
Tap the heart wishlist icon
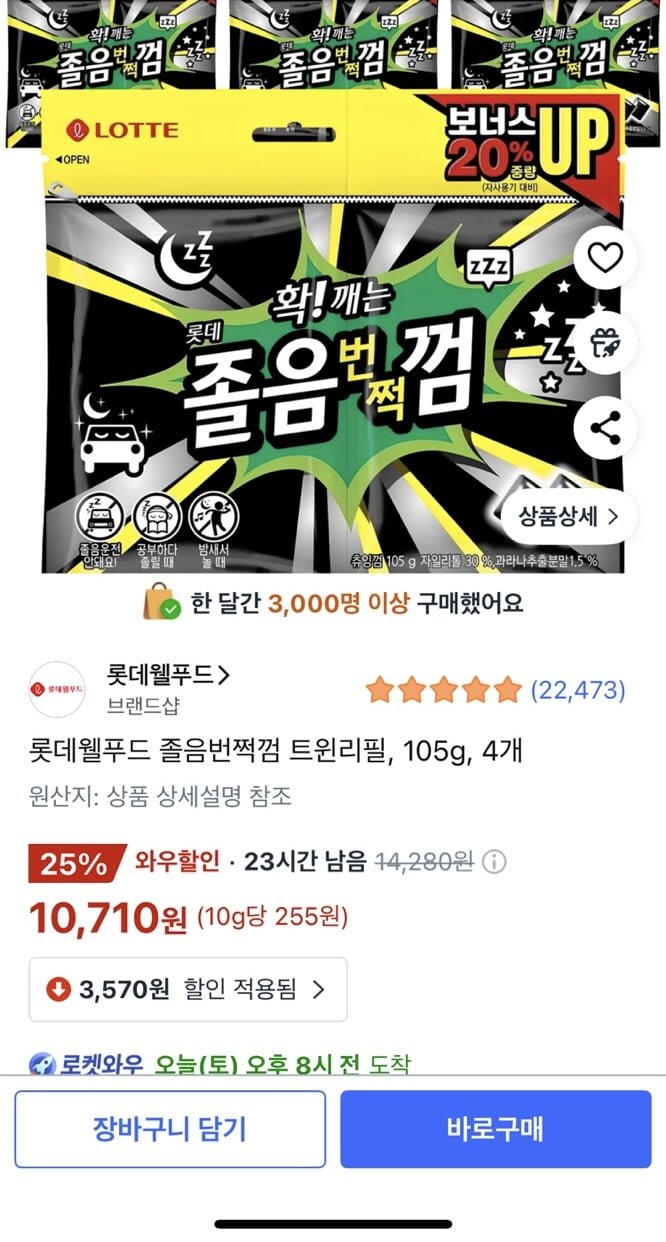pos(604,258)
